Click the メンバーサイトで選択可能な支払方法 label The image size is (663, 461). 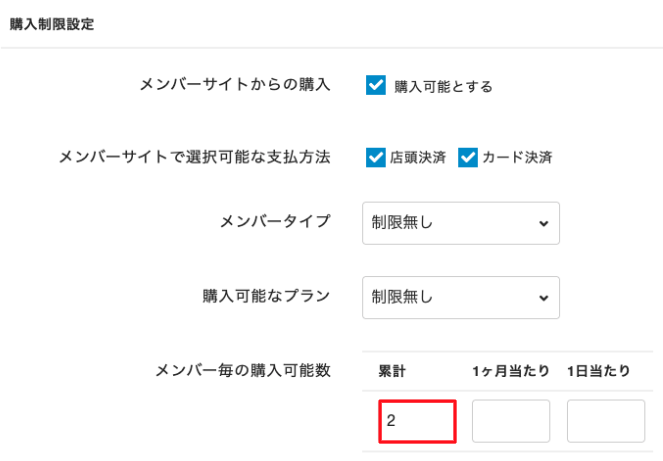[195, 157]
